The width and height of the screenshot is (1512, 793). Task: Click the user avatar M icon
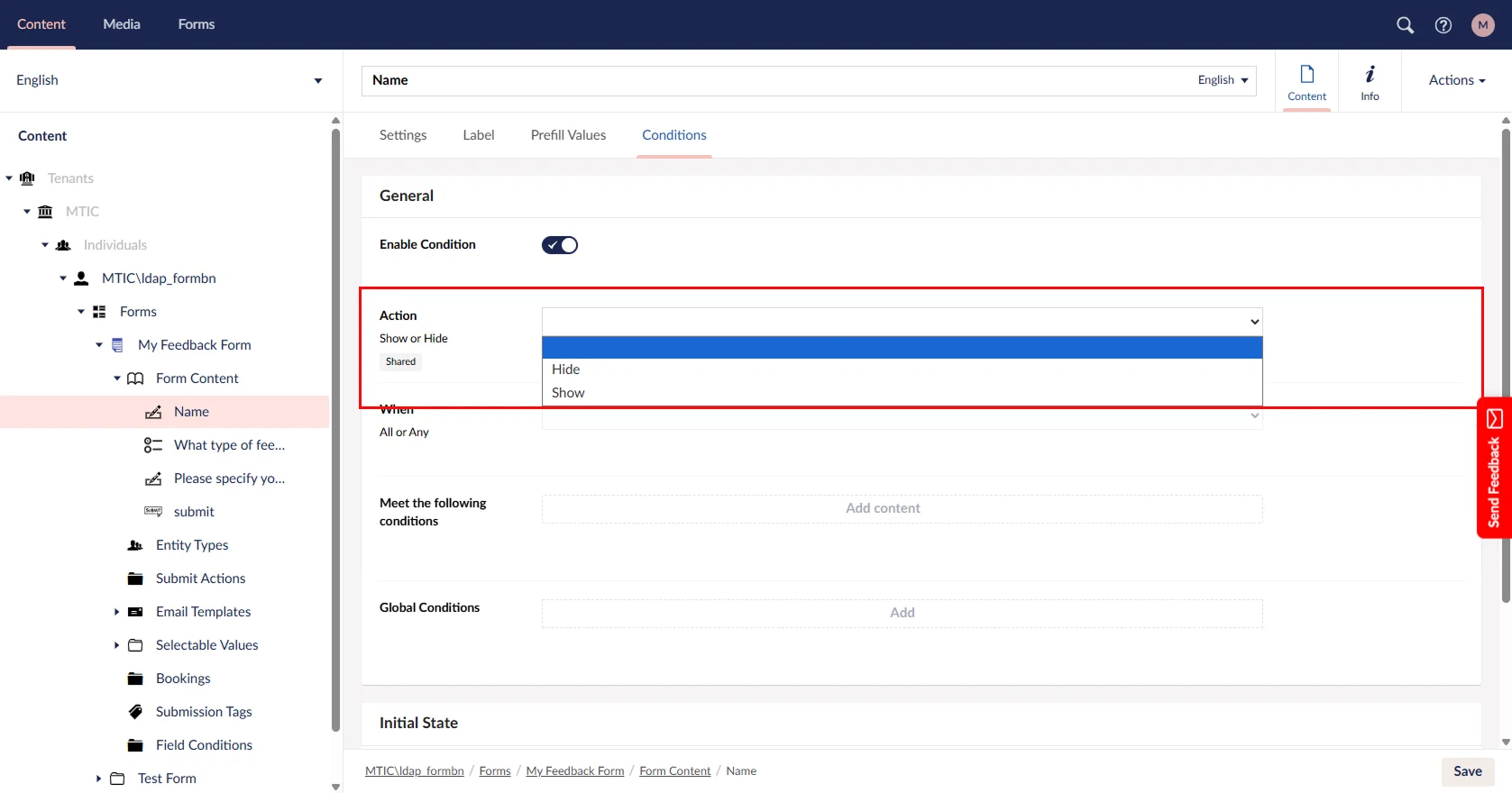click(1483, 25)
